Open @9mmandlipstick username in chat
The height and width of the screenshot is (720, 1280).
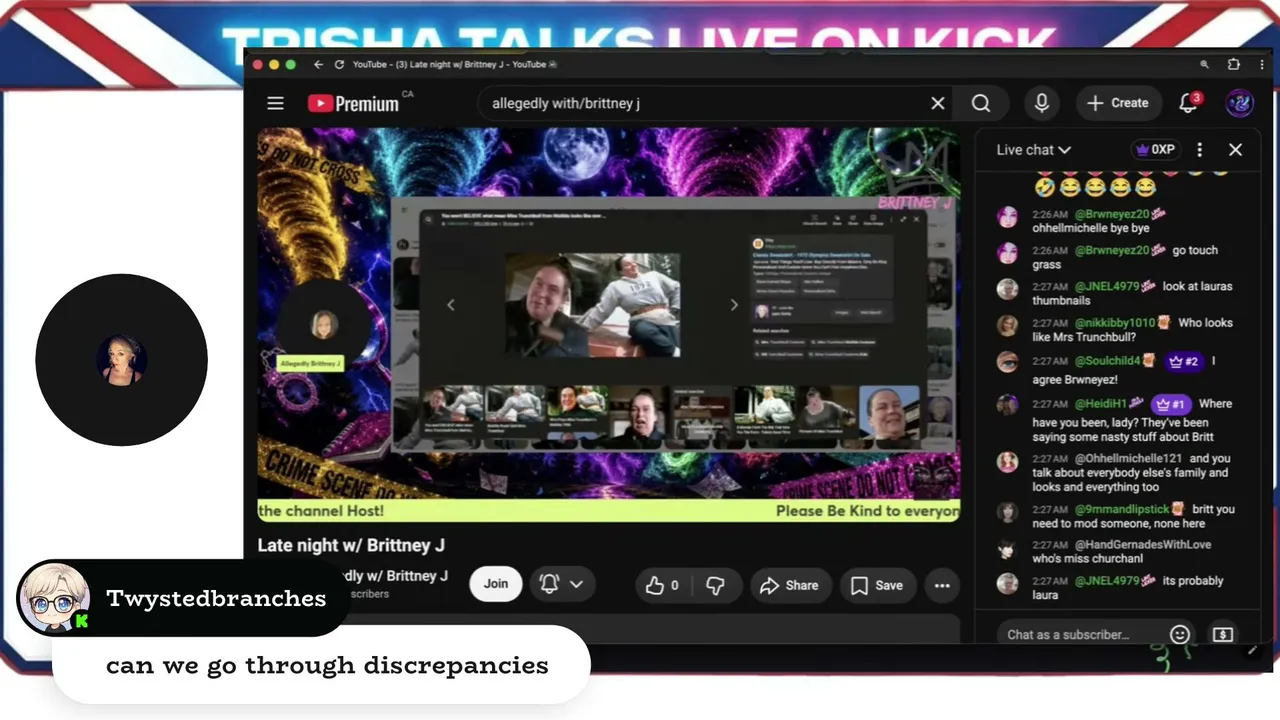click(x=1121, y=509)
